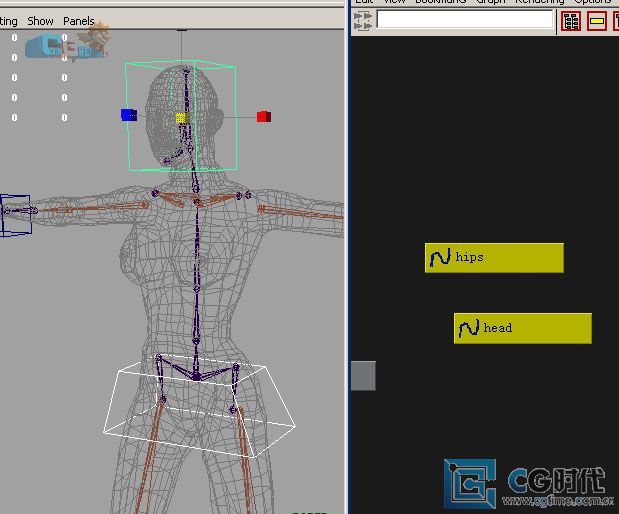Click the blue Z-axis manipulator handle
This screenshot has height=514, width=619.
[x=129, y=115]
